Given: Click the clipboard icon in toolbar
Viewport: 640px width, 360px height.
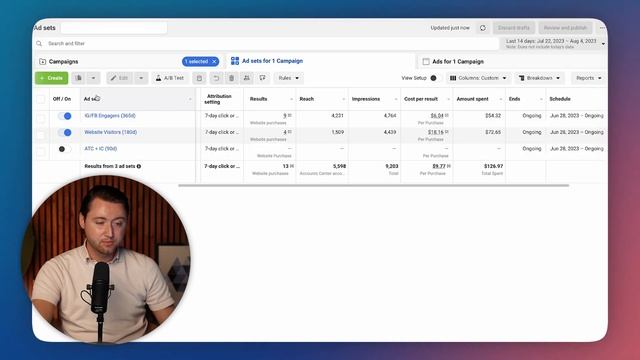Looking at the screenshot, I should point(199,78).
